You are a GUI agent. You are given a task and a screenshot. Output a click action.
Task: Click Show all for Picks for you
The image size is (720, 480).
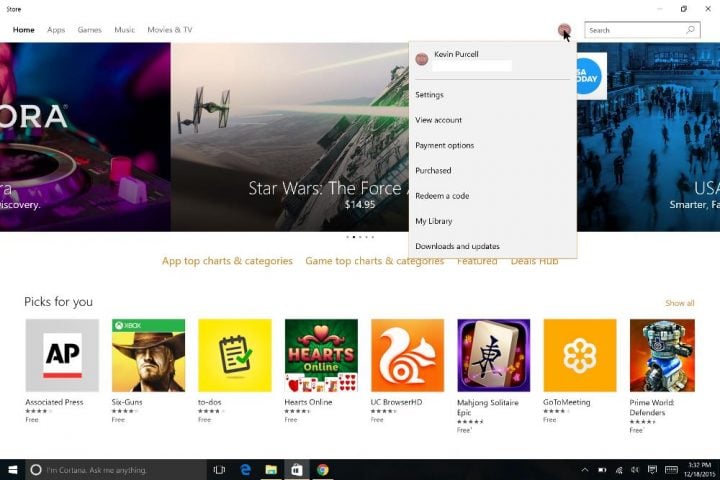680,303
